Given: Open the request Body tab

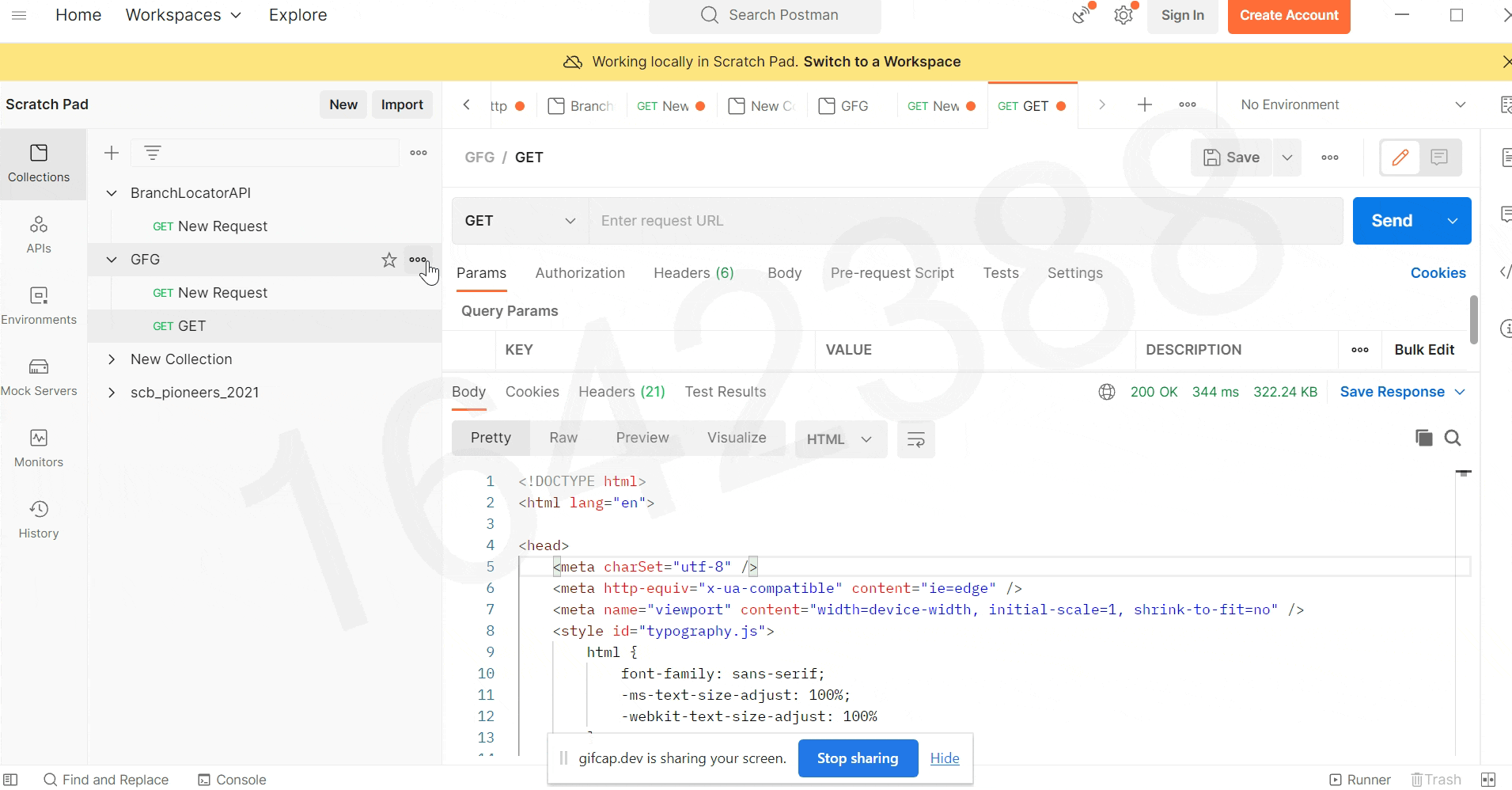Looking at the screenshot, I should [784, 273].
